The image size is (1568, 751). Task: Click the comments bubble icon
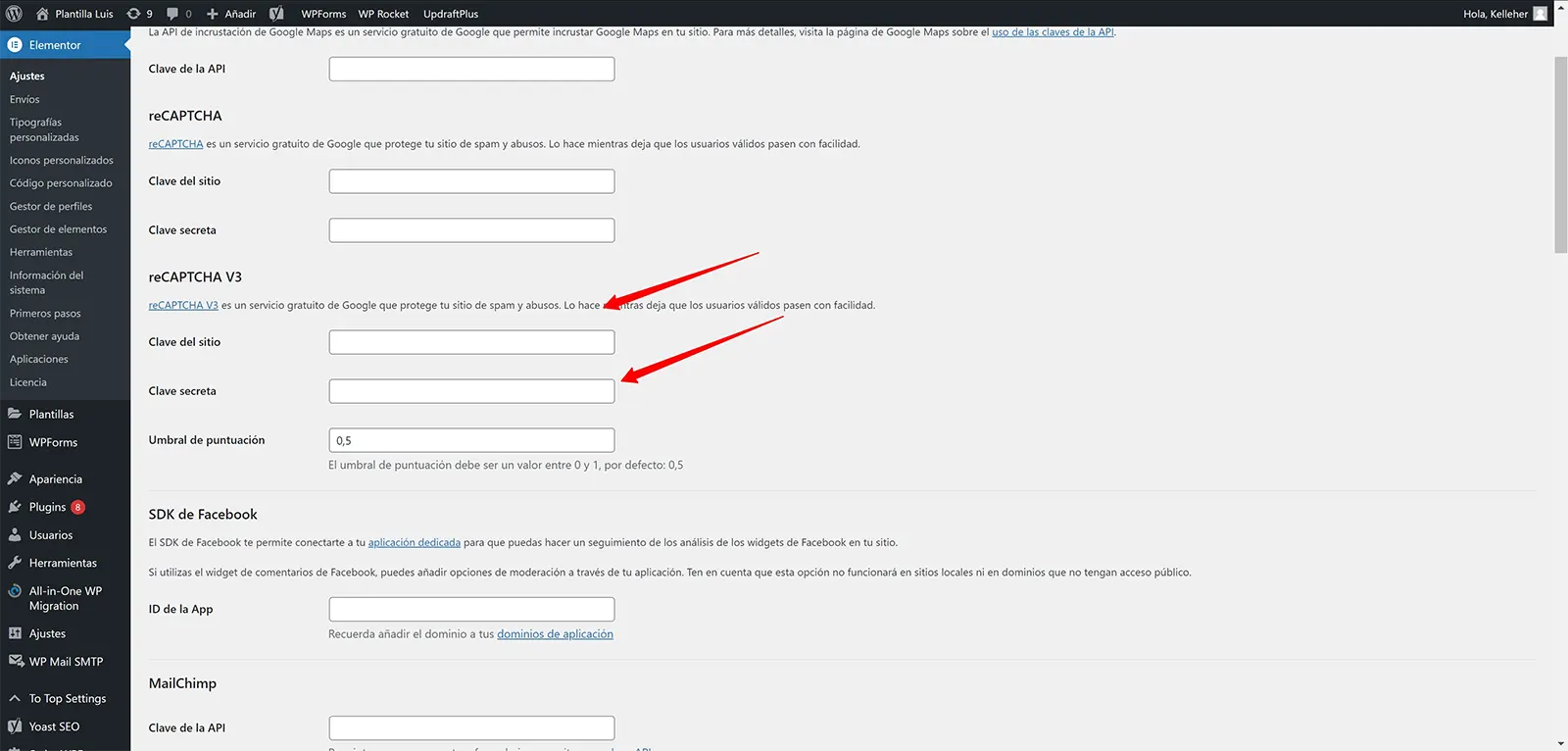[173, 14]
